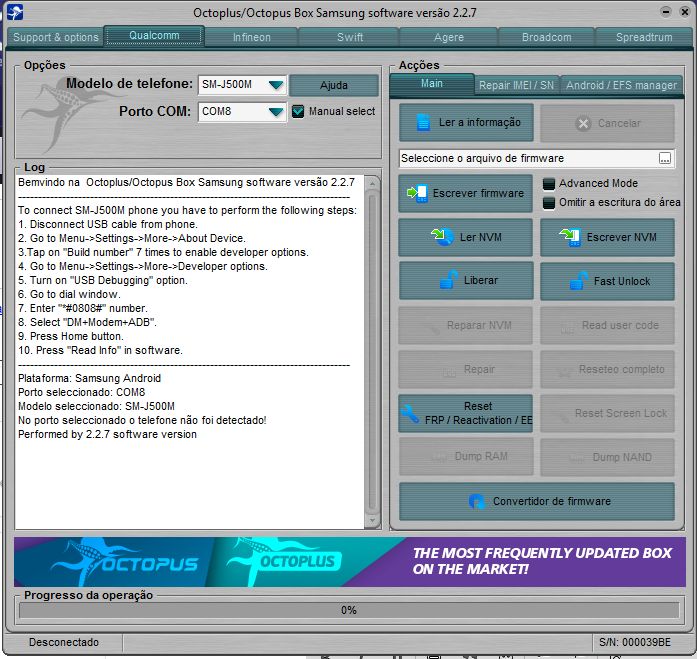Click the Convertidor de firmware icon

coord(476,501)
